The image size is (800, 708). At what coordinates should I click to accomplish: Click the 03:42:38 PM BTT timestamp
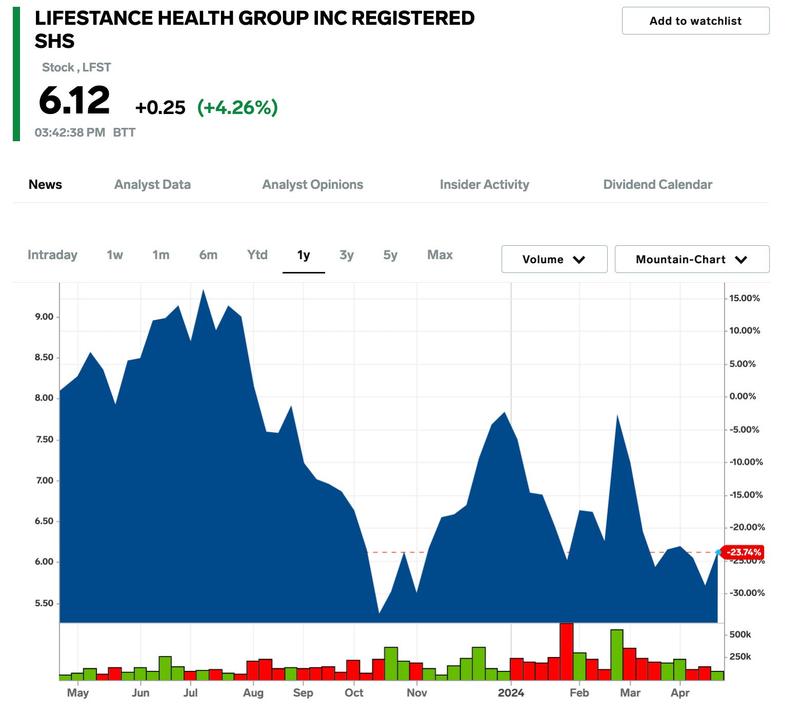85,133
